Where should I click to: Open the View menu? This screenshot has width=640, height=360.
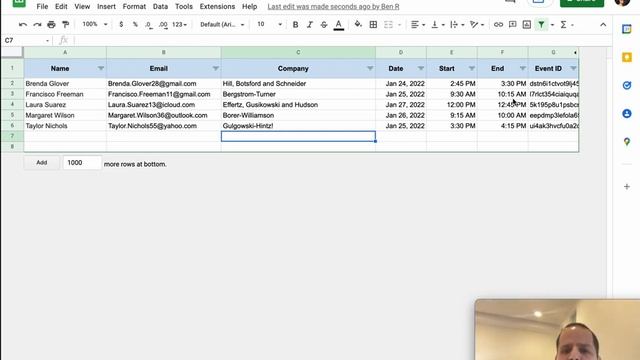point(82,7)
